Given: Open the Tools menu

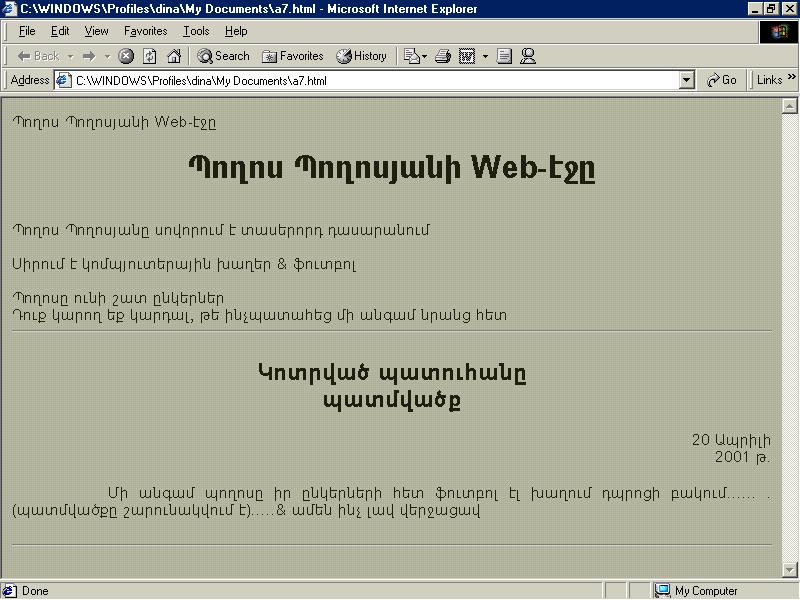Looking at the screenshot, I should pos(196,31).
